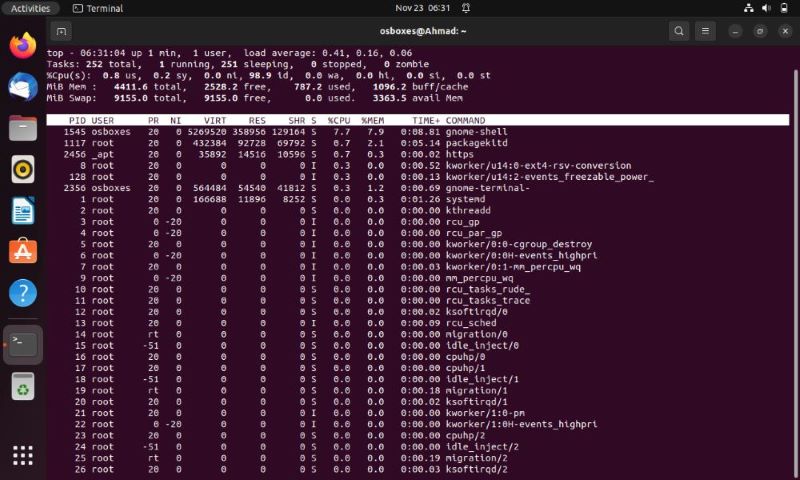Click the COMMAND column header

[x=465, y=120]
